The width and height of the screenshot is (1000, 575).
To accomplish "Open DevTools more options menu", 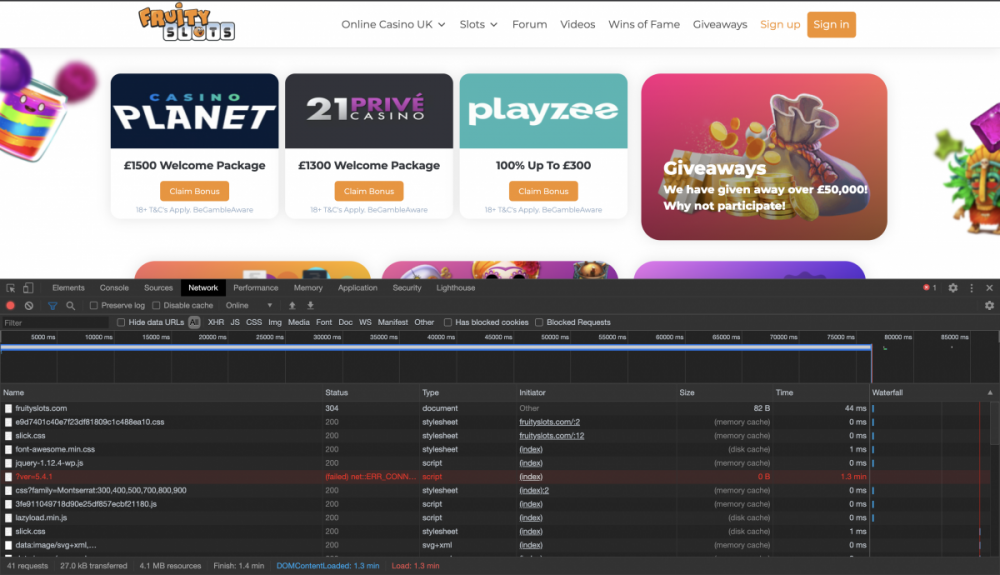I will 971,288.
